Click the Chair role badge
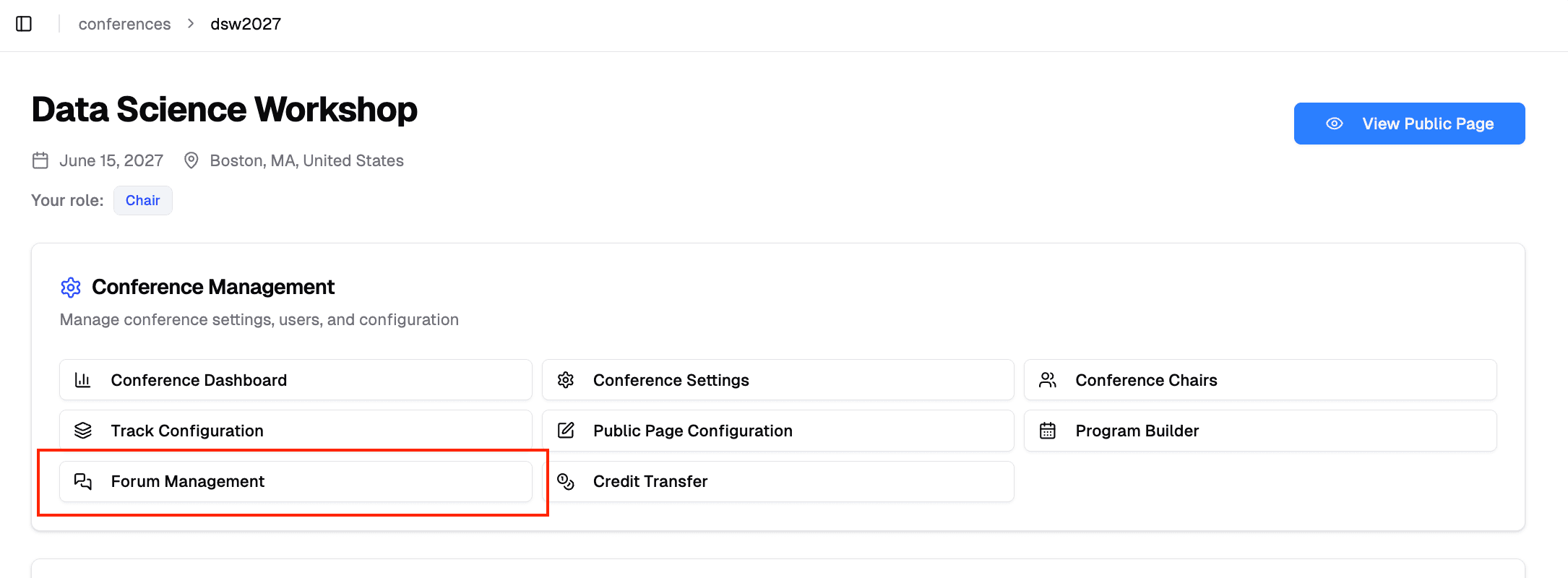 click(x=142, y=200)
